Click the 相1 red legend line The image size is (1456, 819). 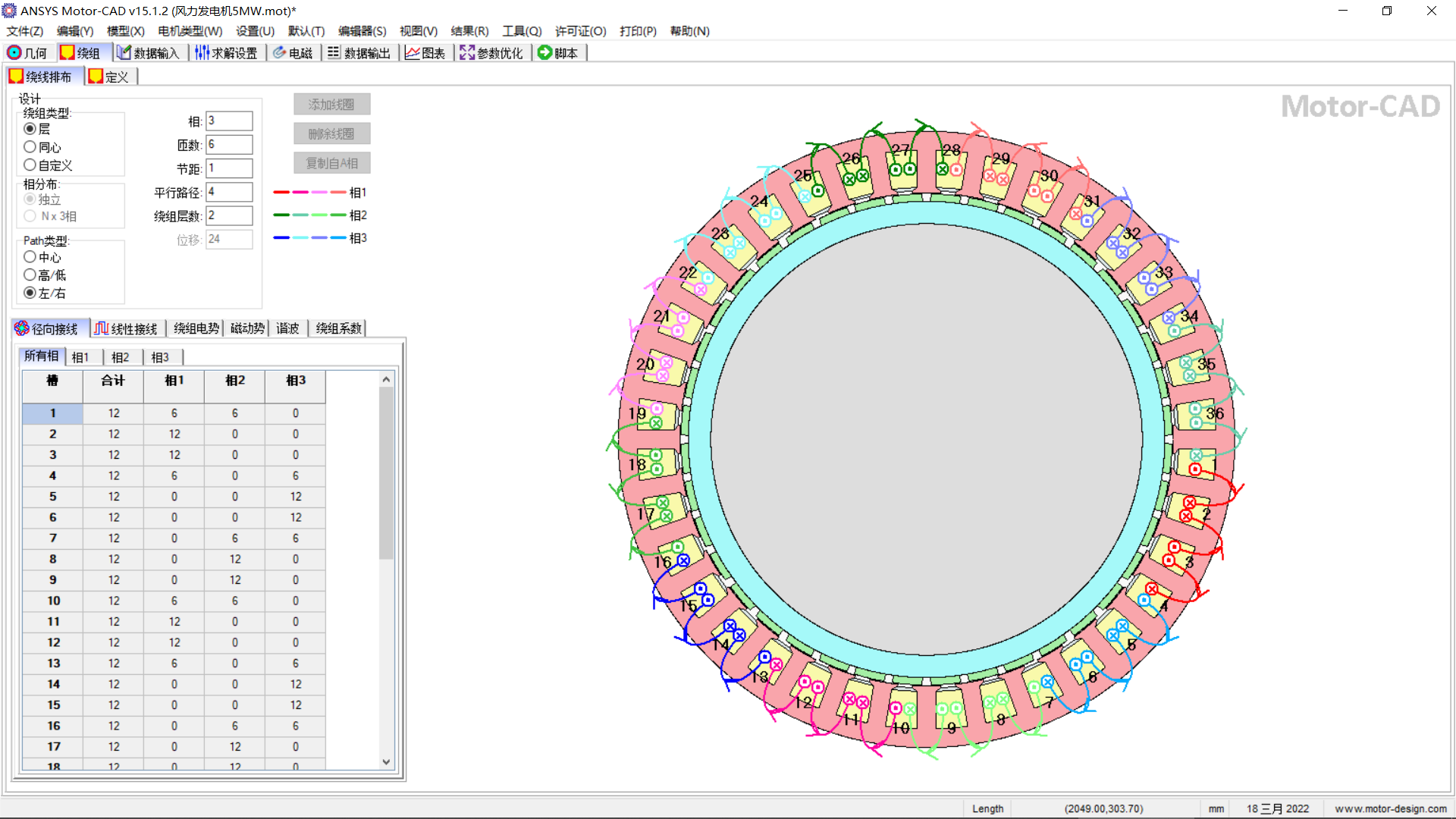tap(309, 193)
